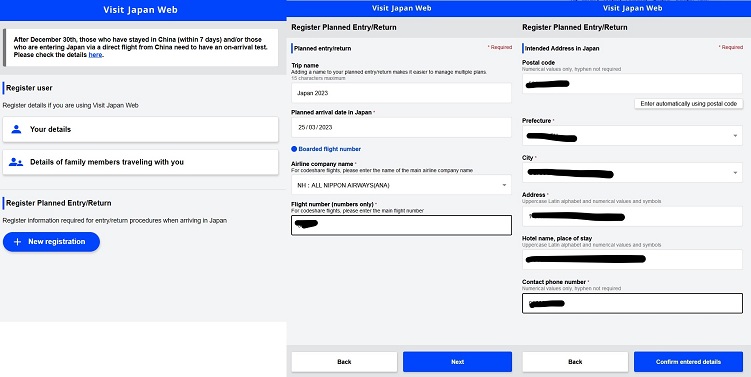751x377 pixels.
Task: Expand the City dropdown arrow
Action: tap(735, 173)
